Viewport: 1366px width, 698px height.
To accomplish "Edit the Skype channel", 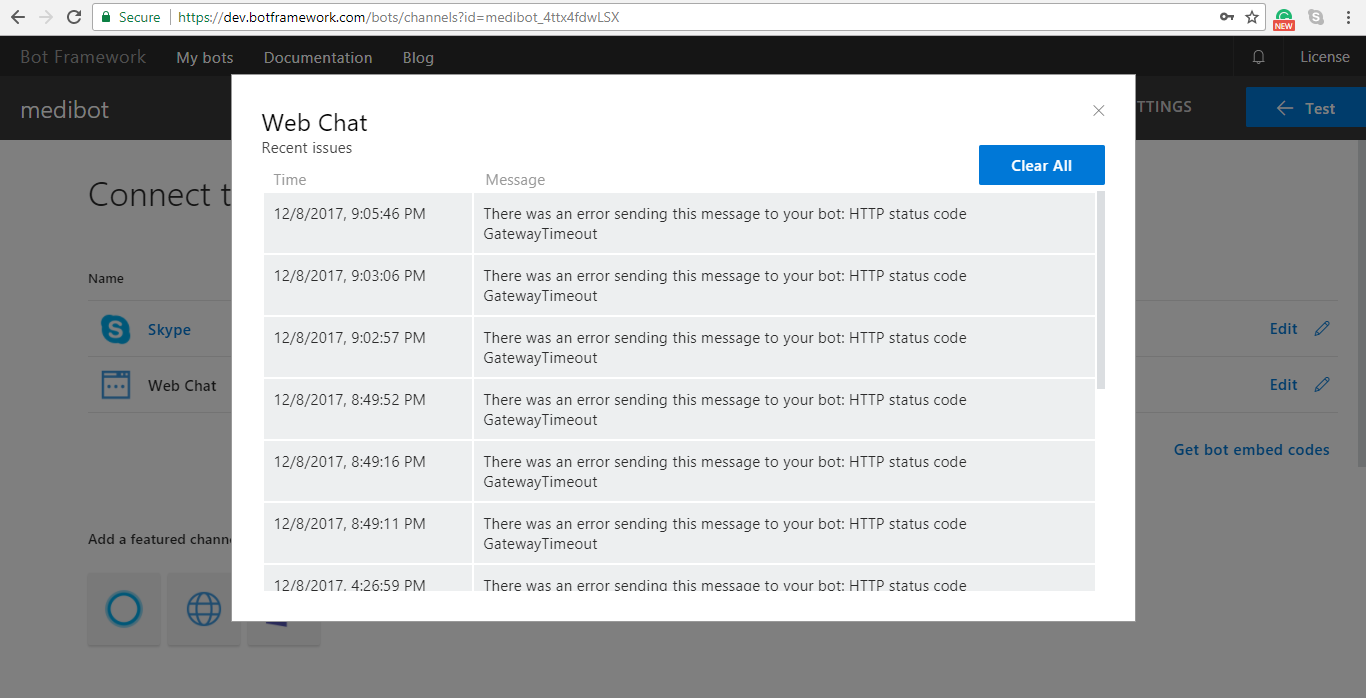I will point(1283,329).
